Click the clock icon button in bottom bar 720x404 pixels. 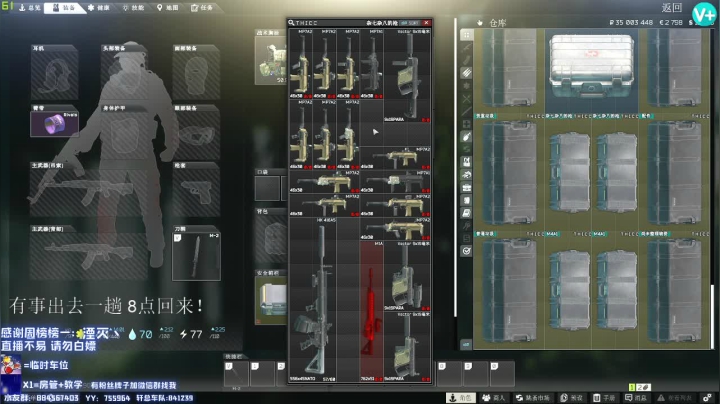(572, 398)
